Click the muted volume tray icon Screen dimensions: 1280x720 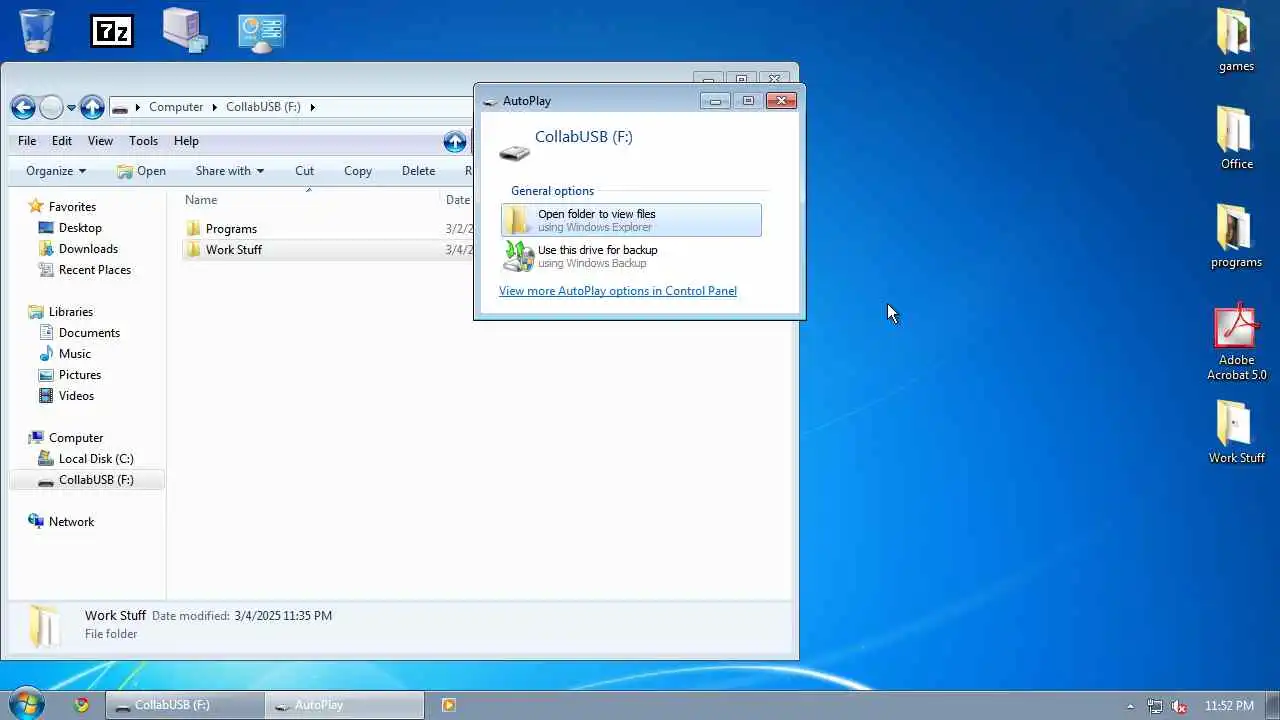[1180, 706]
